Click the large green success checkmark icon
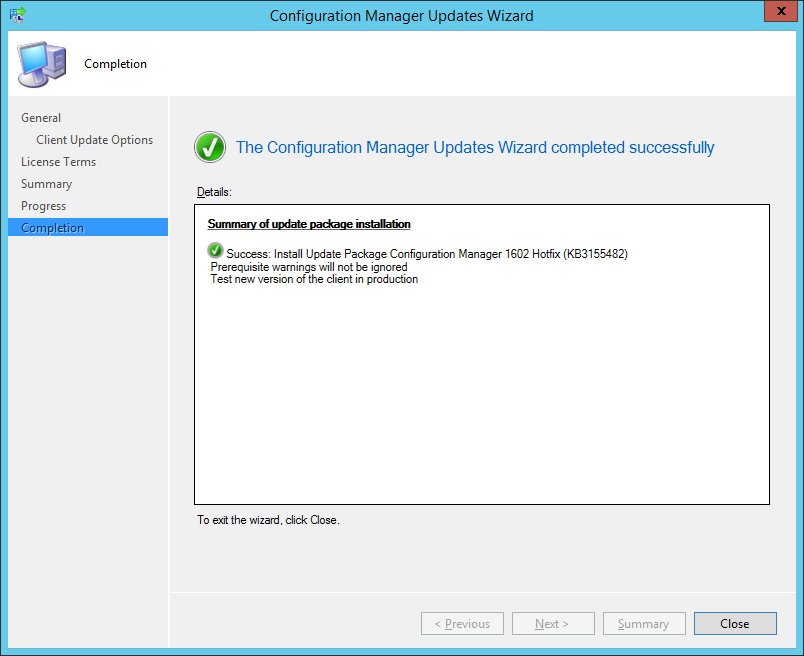Image resolution: width=804 pixels, height=656 pixels. click(x=210, y=147)
